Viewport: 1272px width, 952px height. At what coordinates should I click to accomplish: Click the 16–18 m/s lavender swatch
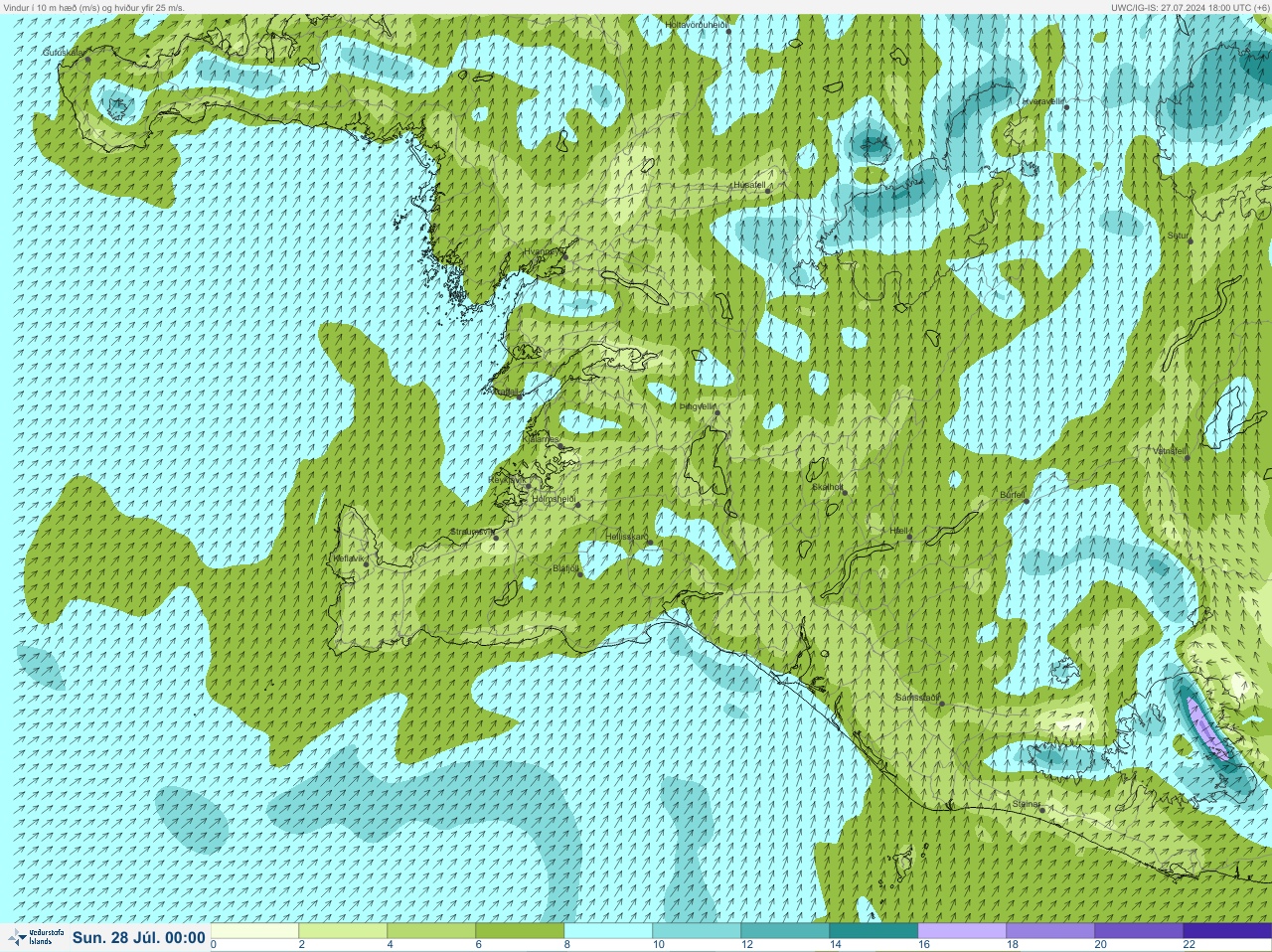962,931
